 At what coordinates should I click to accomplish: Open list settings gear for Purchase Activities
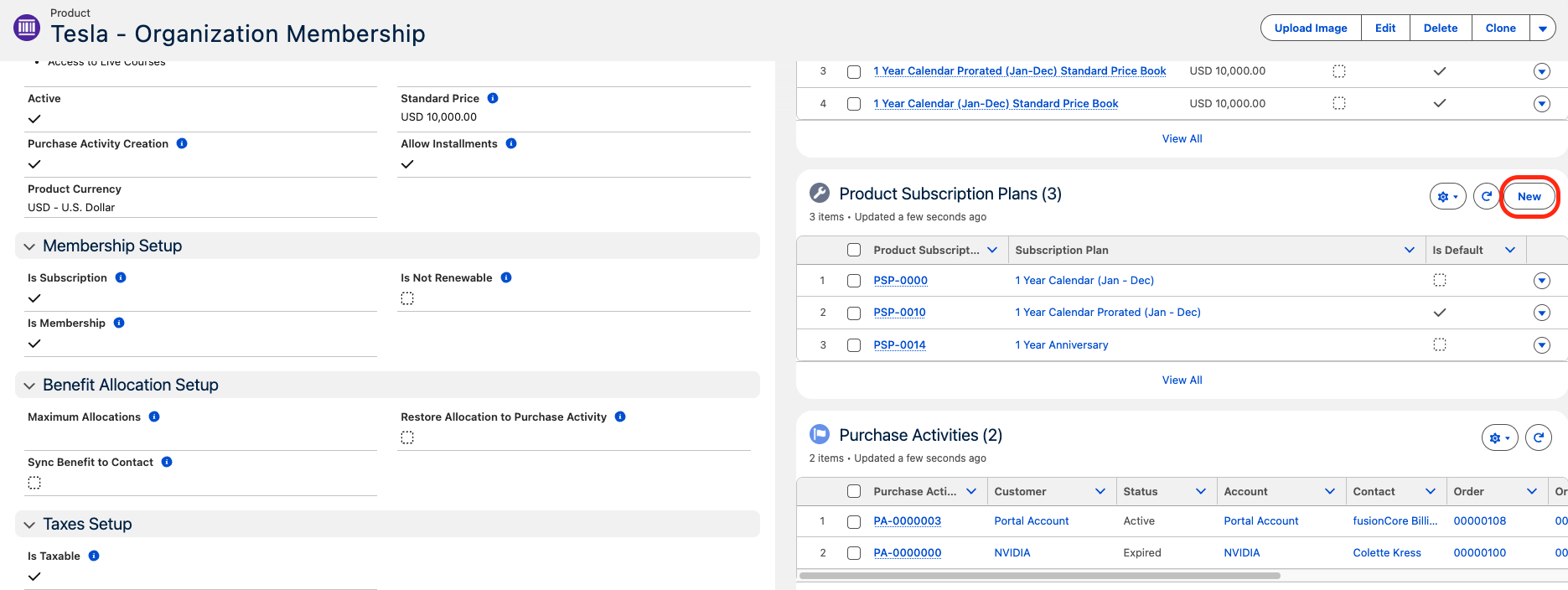pos(1500,438)
